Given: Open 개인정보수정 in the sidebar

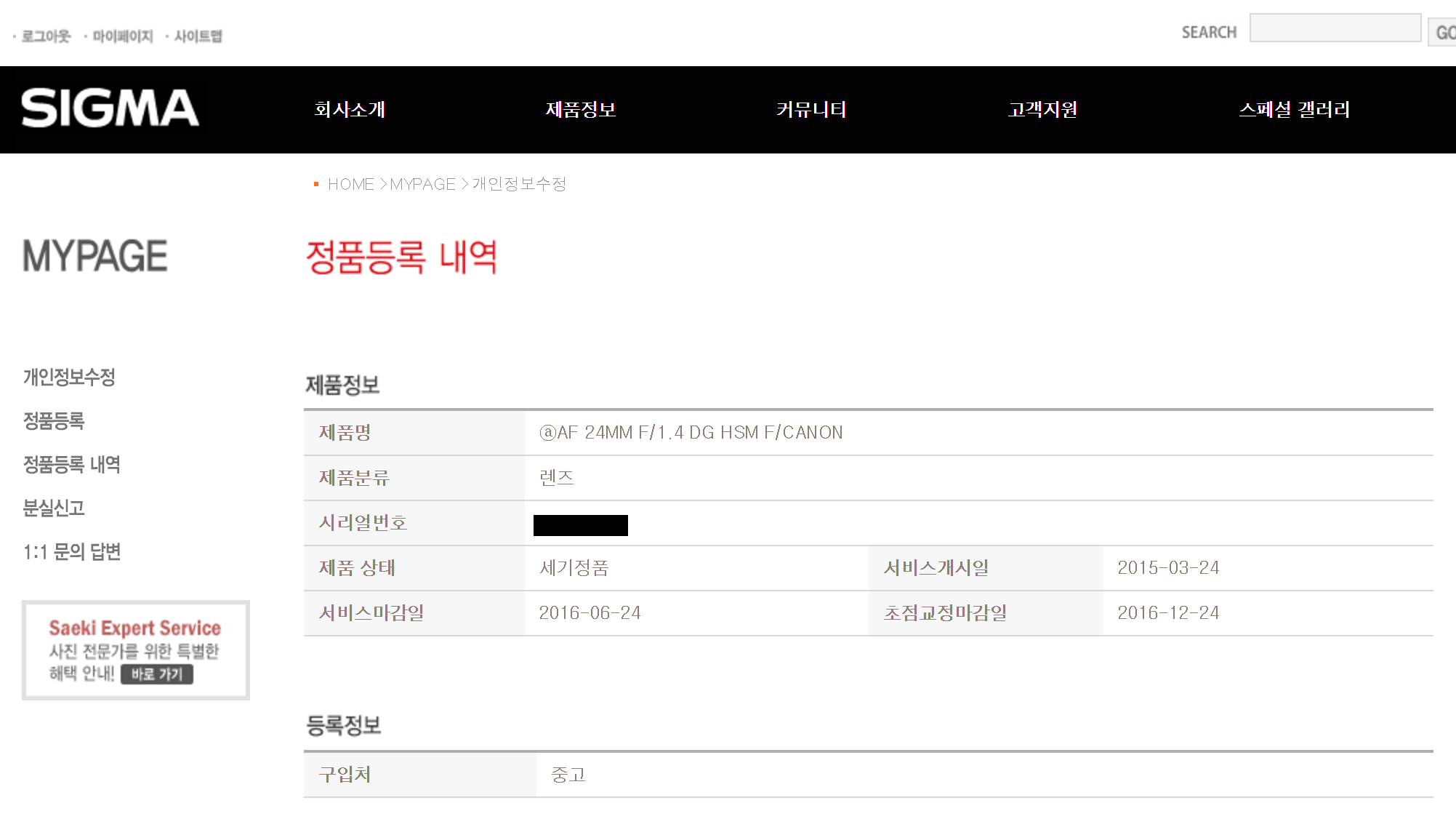Looking at the screenshot, I should coord(69,377).
